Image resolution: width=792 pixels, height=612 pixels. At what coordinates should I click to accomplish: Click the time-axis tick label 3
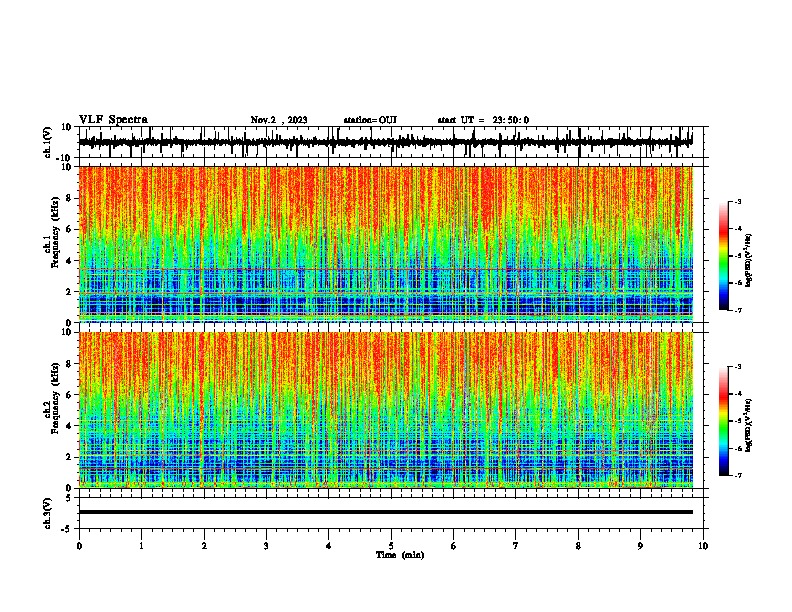[266, 546]
